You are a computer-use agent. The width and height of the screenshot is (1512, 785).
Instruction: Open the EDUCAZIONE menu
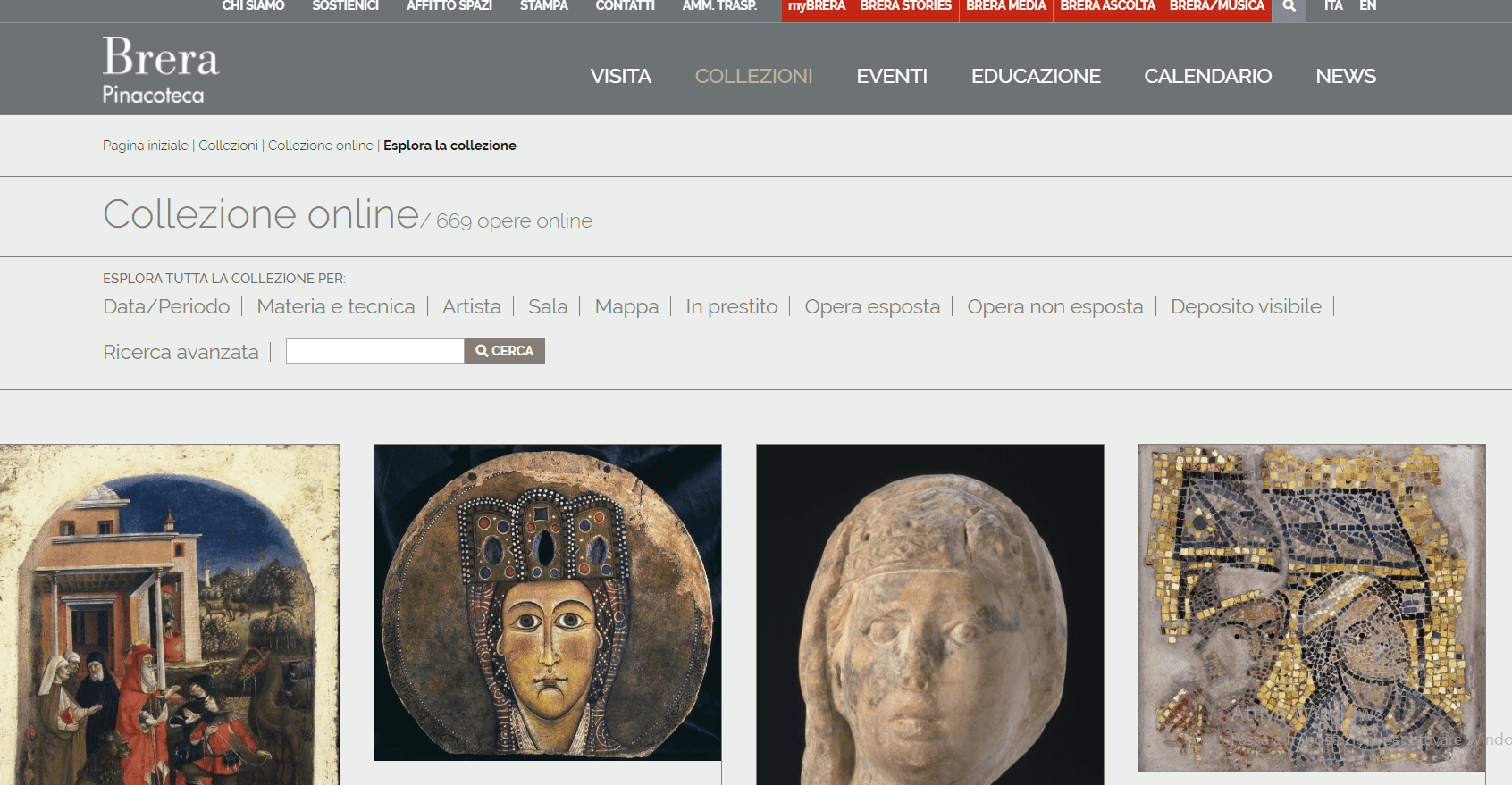pyautogui.click(x=1036, y=77)
